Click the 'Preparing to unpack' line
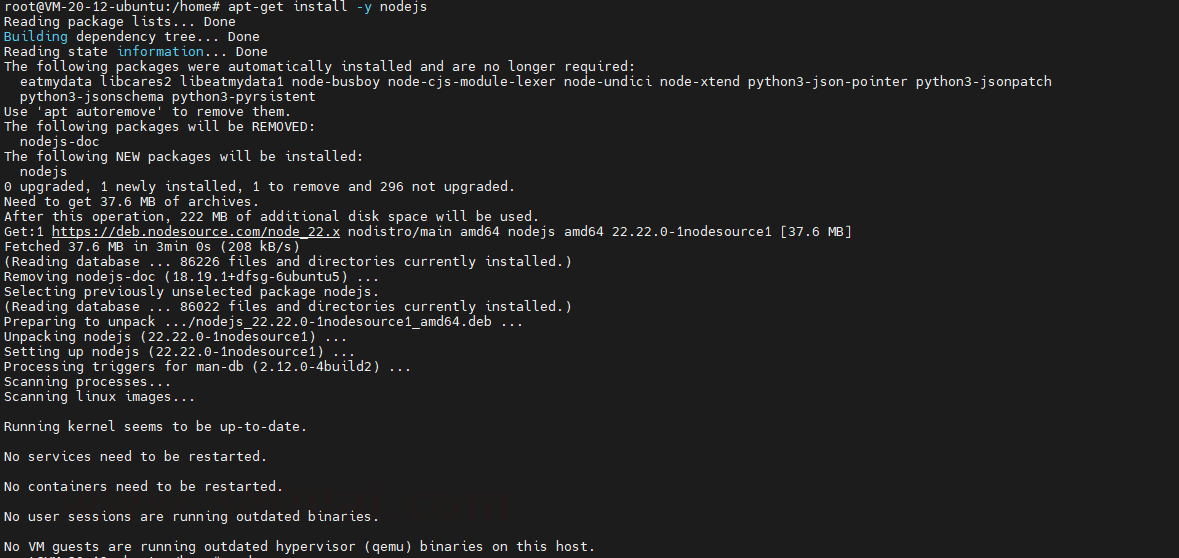The image size is (1179, 558). [260, 322]
